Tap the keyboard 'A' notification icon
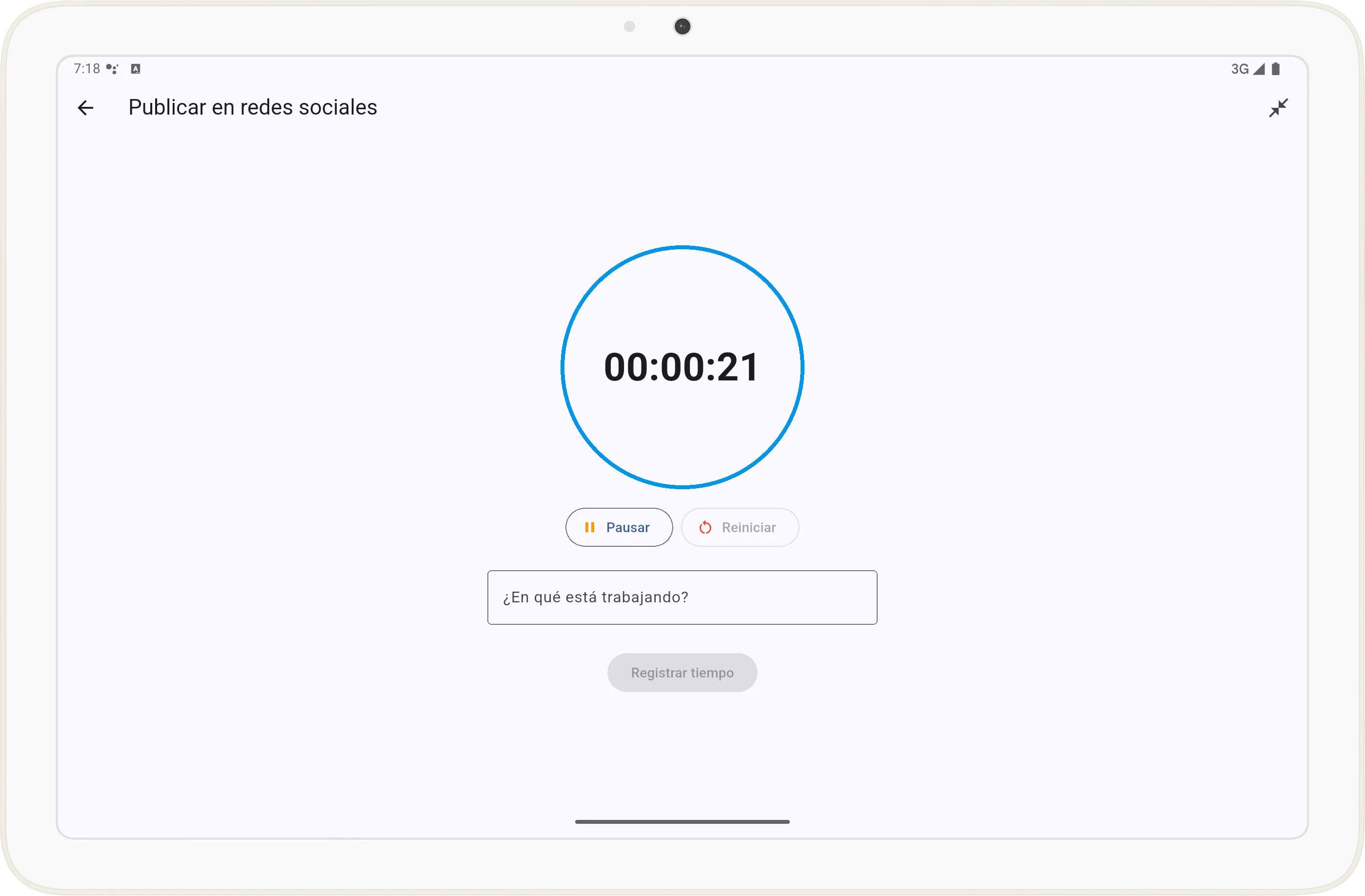 135,69
